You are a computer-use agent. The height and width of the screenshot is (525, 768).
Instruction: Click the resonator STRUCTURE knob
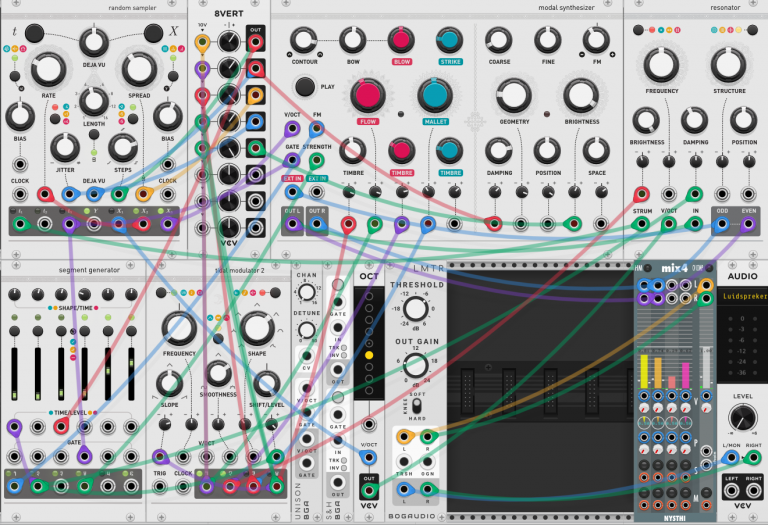click(x=728, y=66)
